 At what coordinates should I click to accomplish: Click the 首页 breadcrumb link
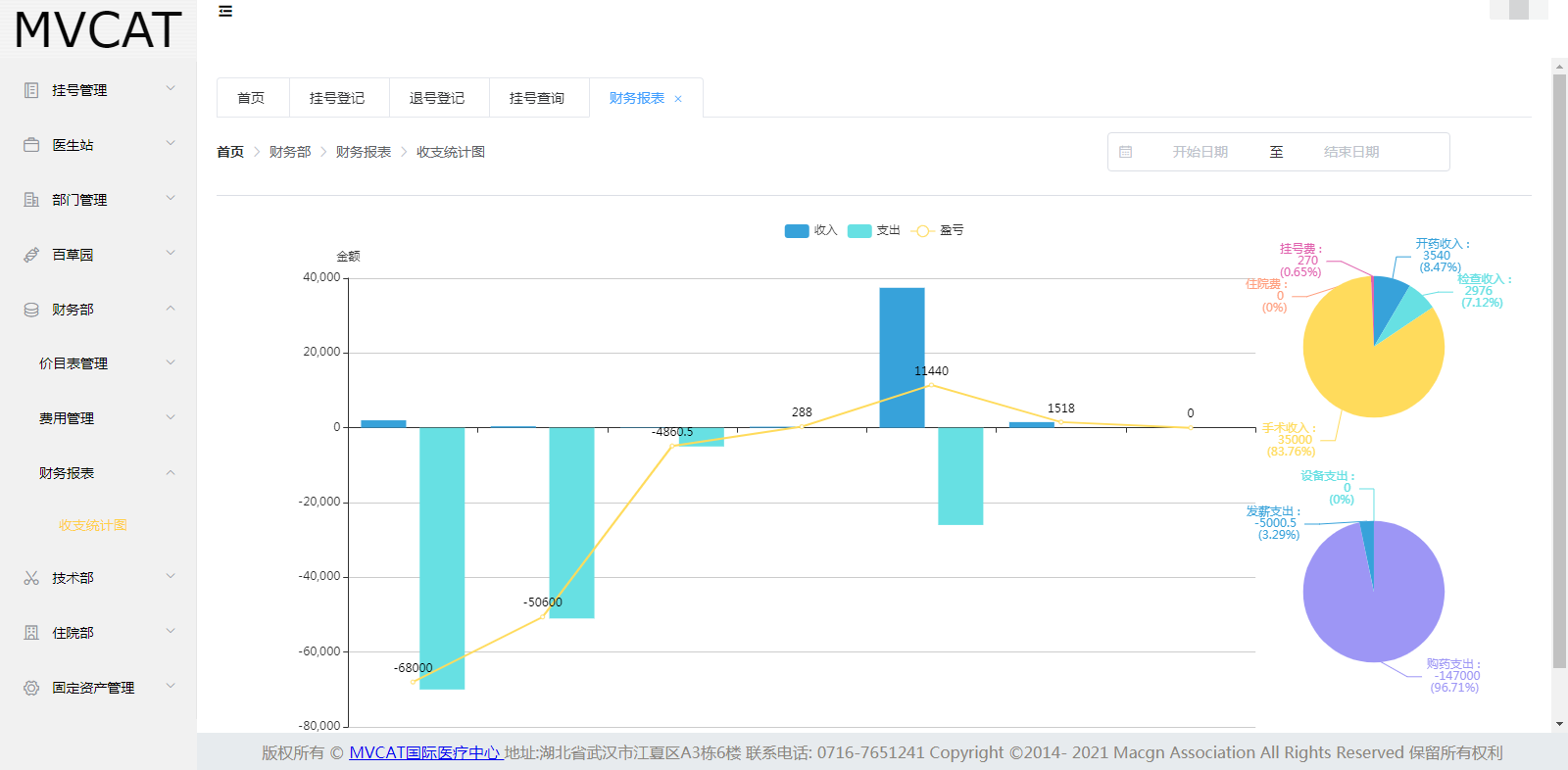click(230, 152)
